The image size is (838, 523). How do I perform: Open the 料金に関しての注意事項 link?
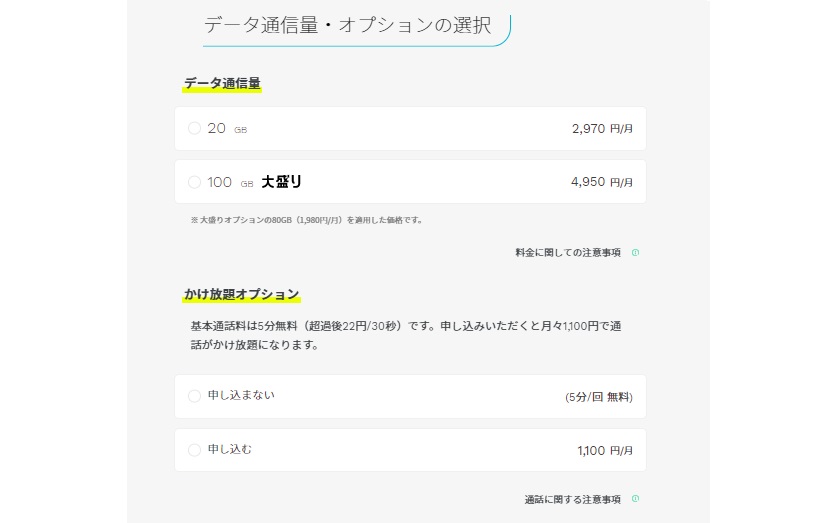[x=568, y=252]
